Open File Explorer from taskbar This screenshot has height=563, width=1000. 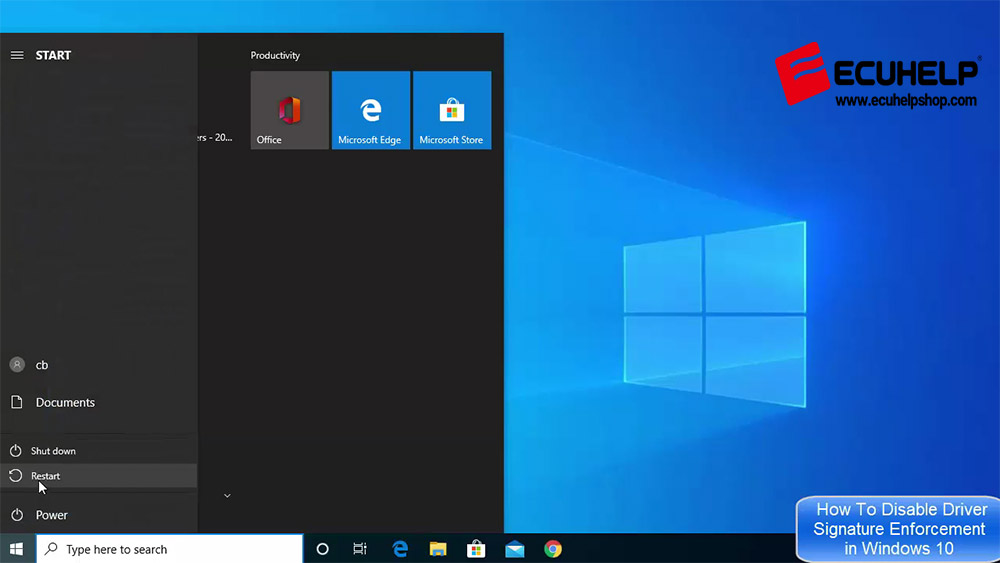[438, 549]
